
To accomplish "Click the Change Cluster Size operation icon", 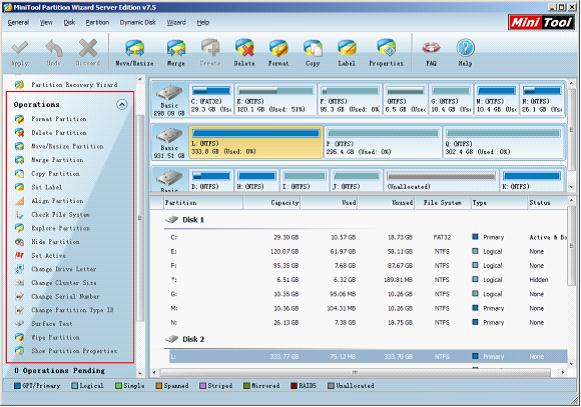I will [19, 283].
